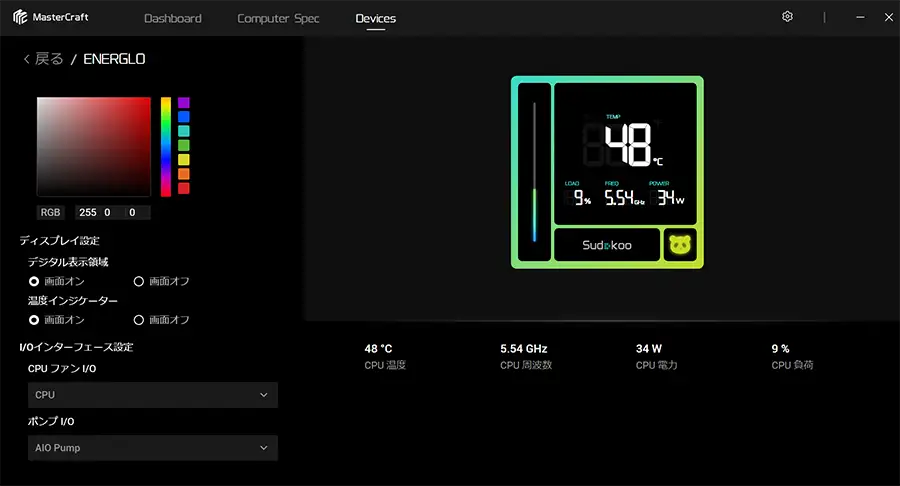Click the temperature bar in device preview
900x486 pixels.
point(534,172)
